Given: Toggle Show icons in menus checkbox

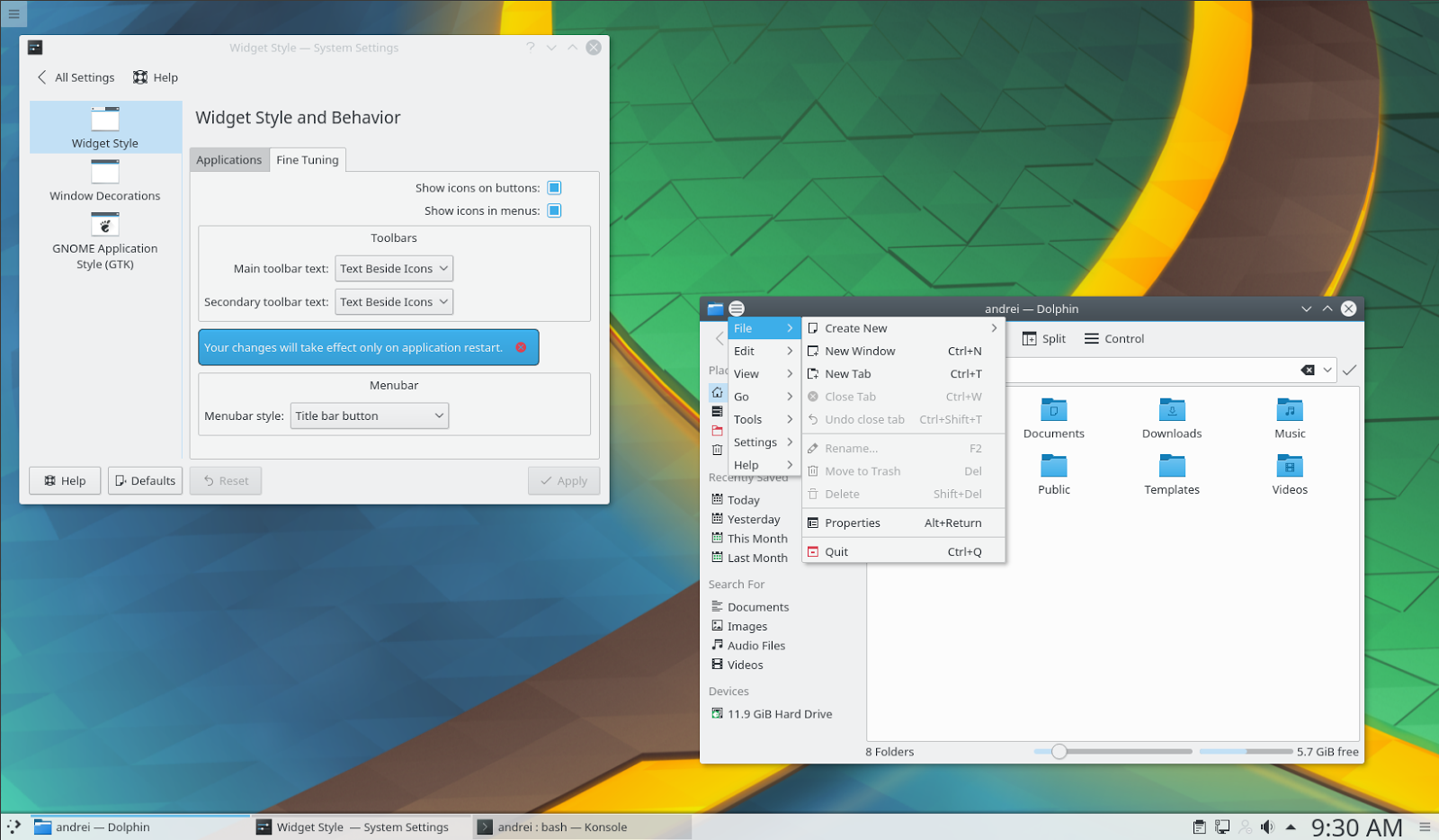Looking at the screenshot, I should 554,210.
